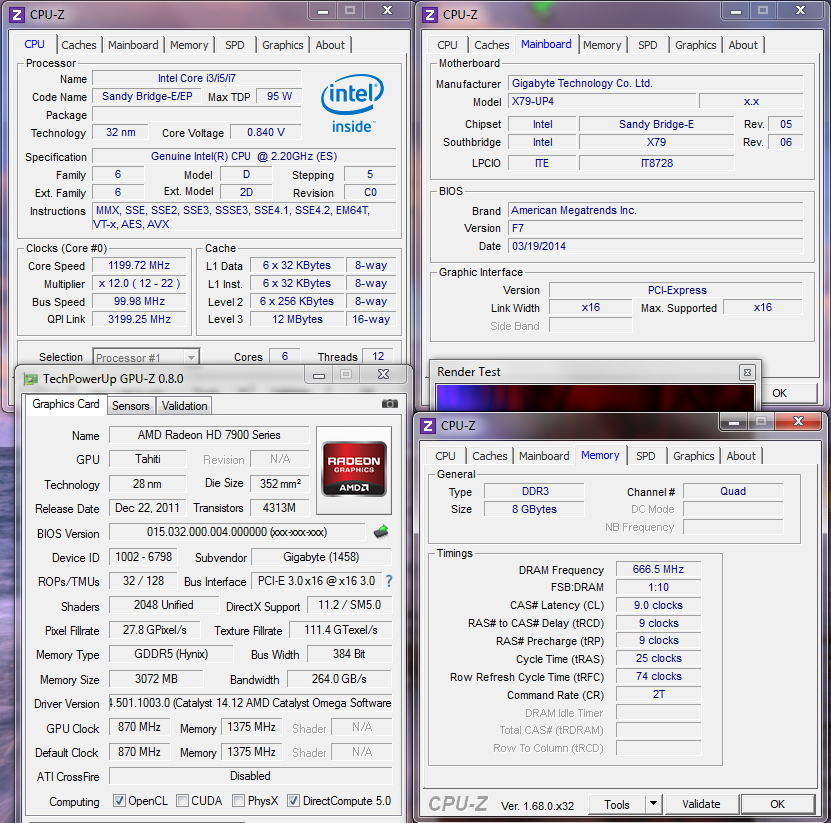Click the GPU-Z BIOS save chip icon
This screenshot has width=831, height=823.
[x=381, y=532]
